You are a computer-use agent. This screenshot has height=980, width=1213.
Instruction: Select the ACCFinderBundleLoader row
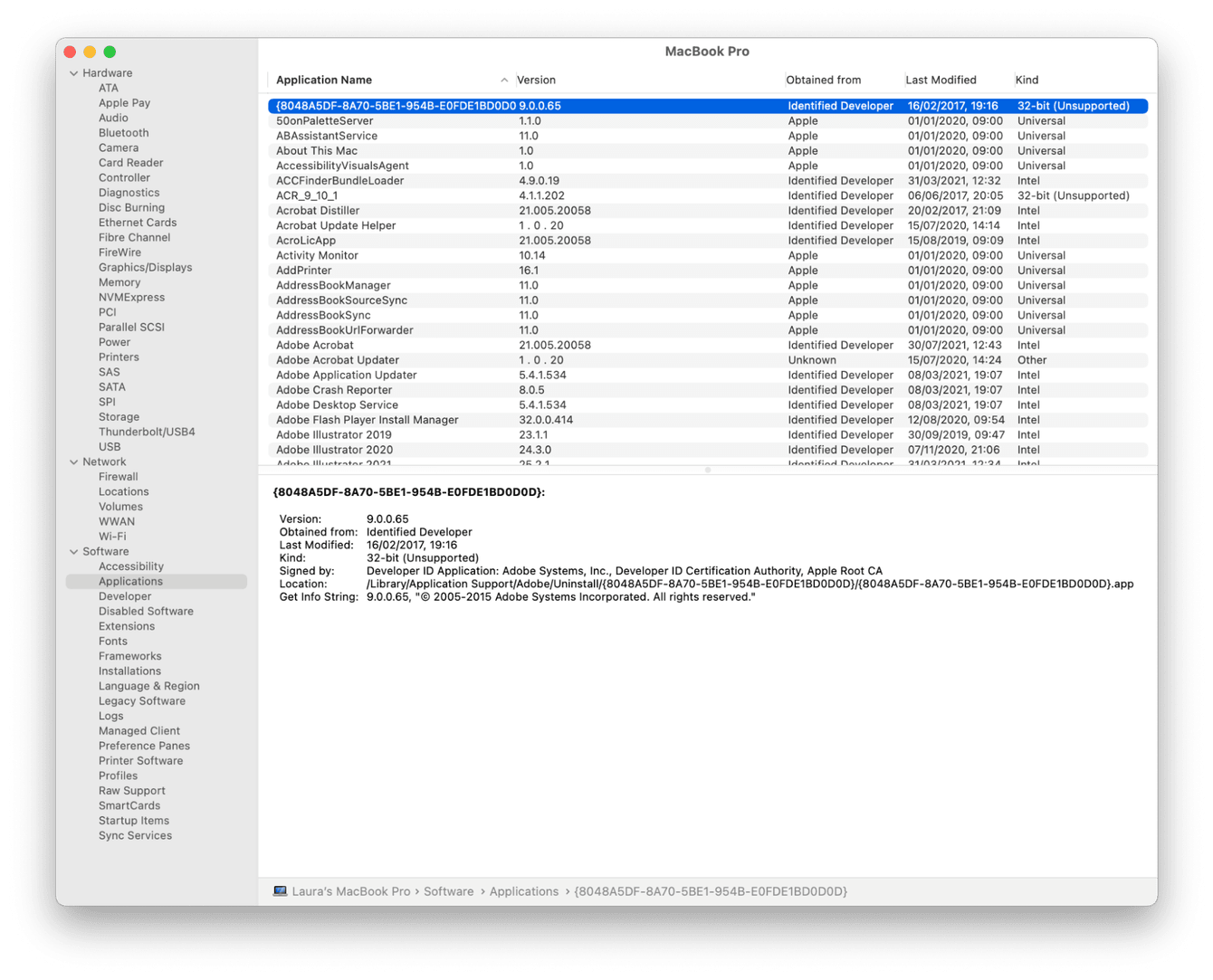(x=708, y=181)
